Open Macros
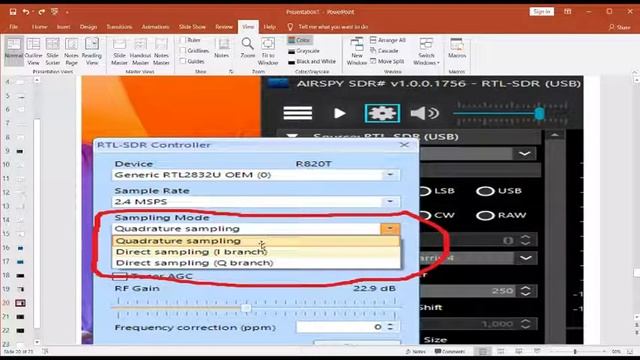Viewport: 640px width, 360px height. (x=457, y=48)
